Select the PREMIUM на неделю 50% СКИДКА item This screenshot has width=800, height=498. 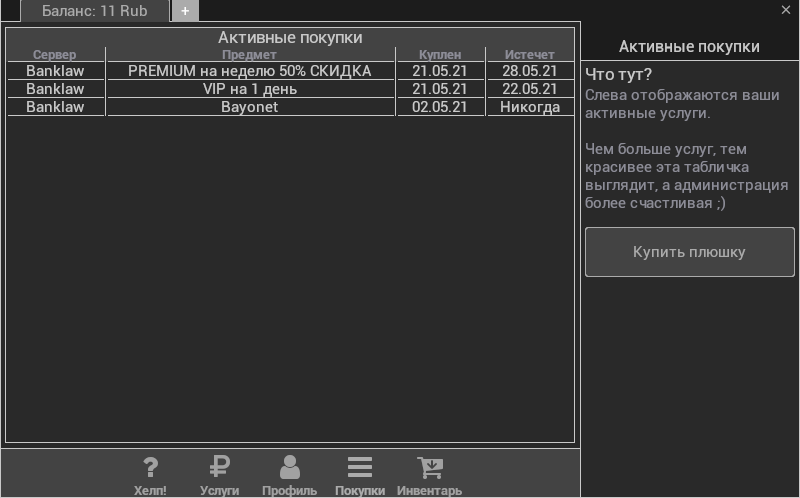pyautogui.click(x=249, y=71)
